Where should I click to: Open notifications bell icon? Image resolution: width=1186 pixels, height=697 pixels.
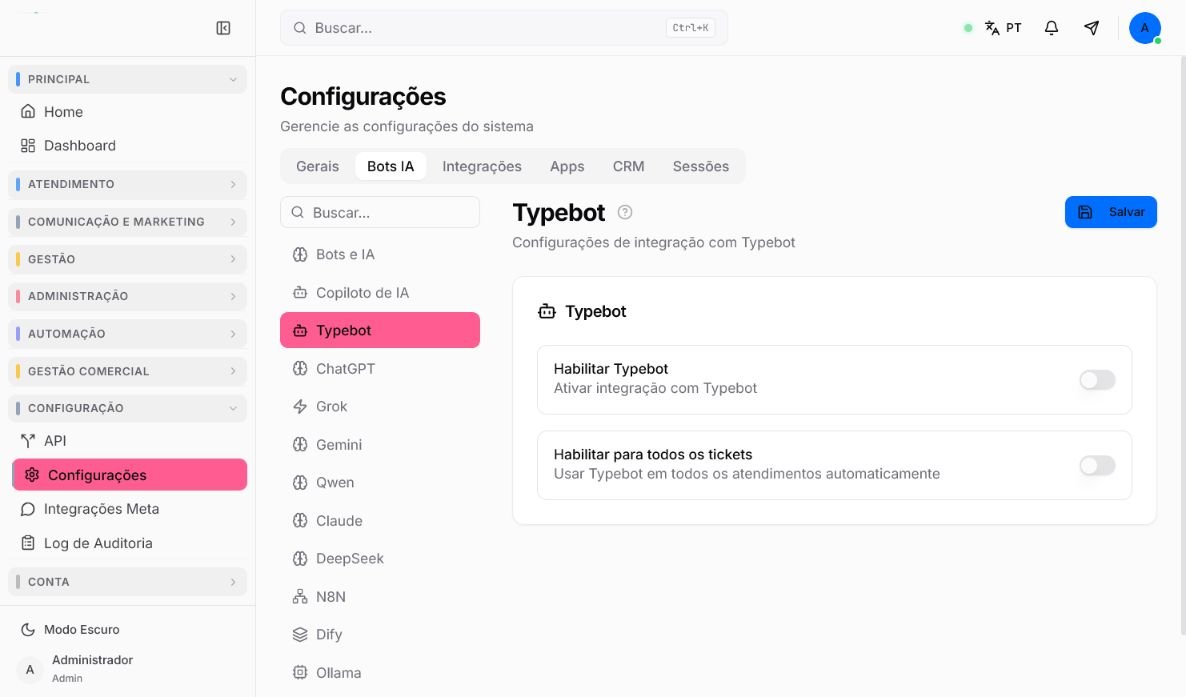(1051, 28)
